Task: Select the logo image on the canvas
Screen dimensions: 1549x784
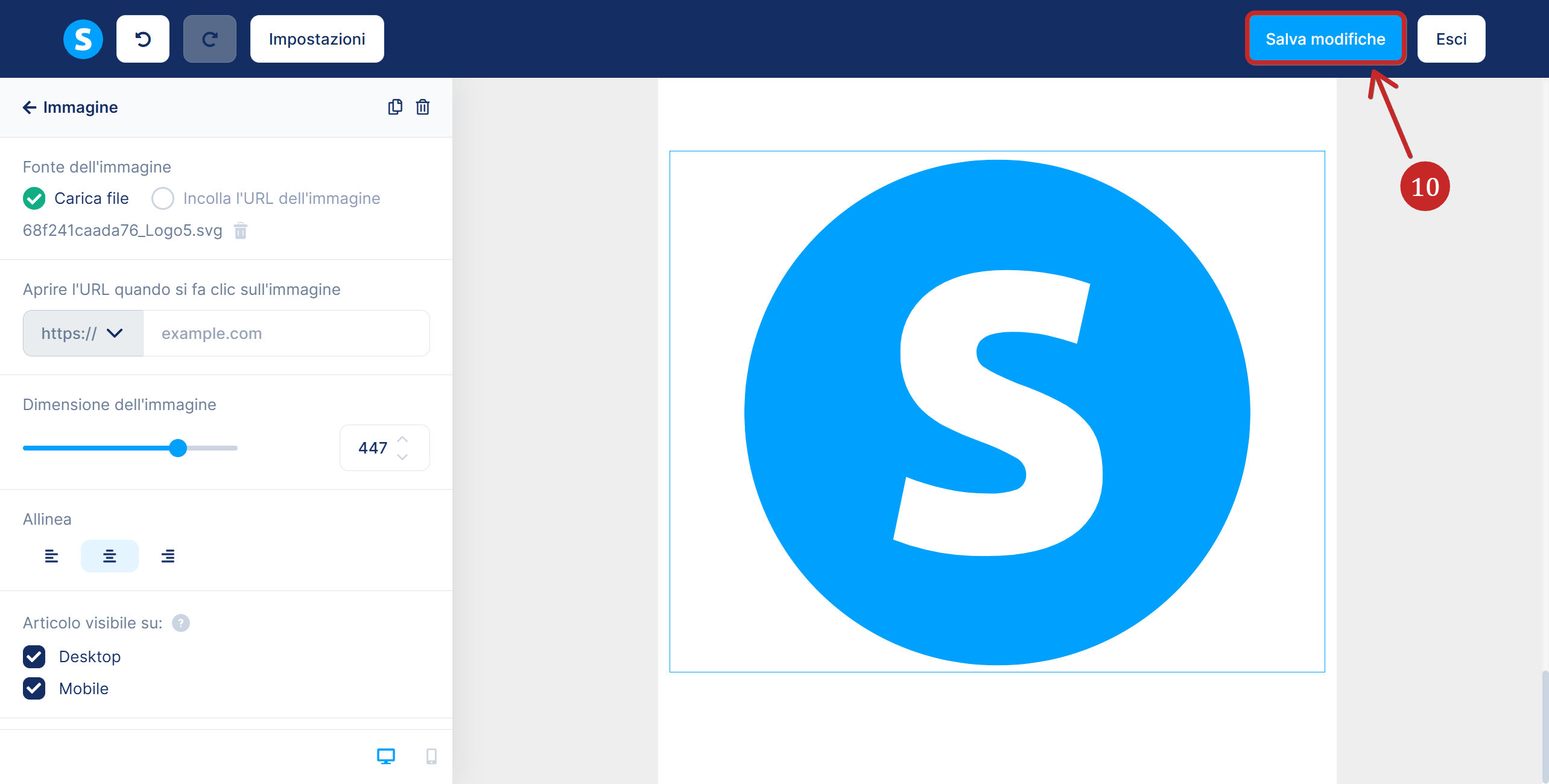Action: pyautogui.click(x=997, y=412)
